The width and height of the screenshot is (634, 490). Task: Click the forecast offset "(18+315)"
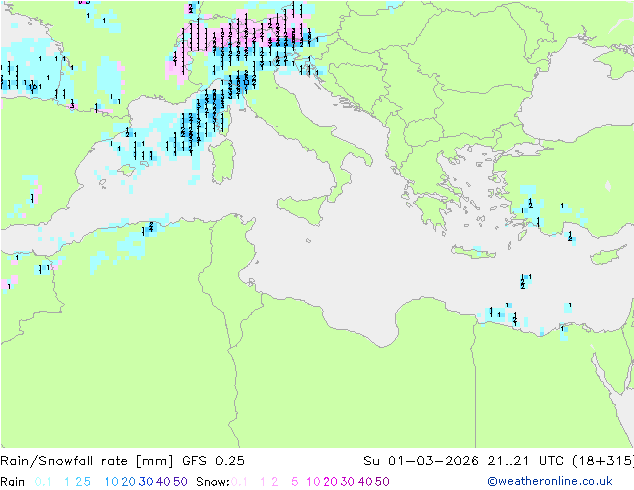pos(603,460)
